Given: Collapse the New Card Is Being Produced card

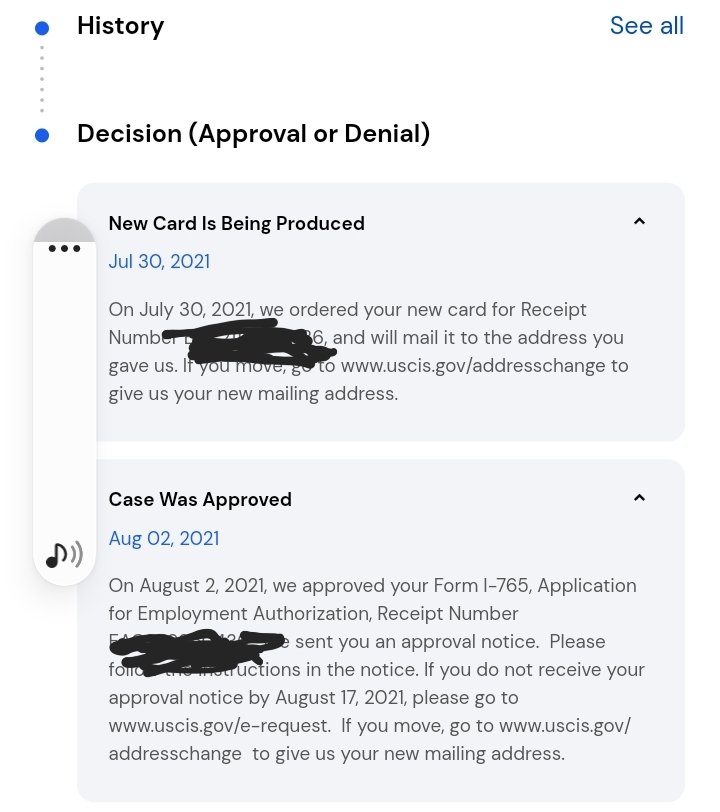Looking at the screenshot, I should [x=640, y=222].
